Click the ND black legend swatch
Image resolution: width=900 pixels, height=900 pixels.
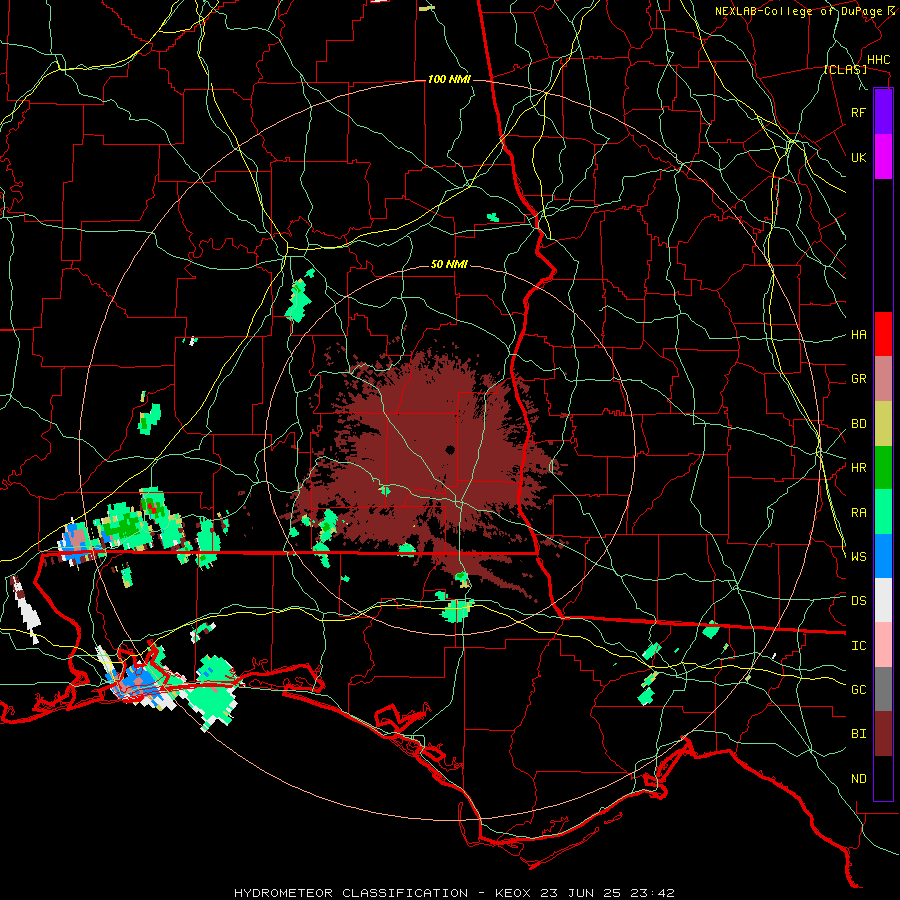pos(883,778)
